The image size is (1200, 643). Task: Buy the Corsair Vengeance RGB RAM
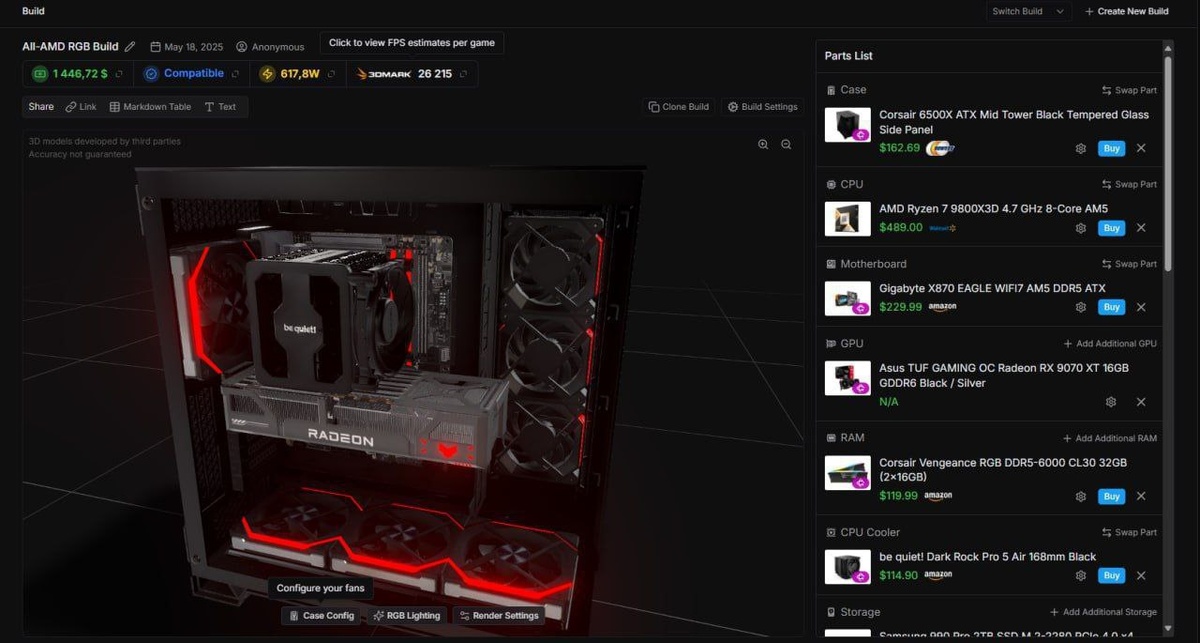1111,496
